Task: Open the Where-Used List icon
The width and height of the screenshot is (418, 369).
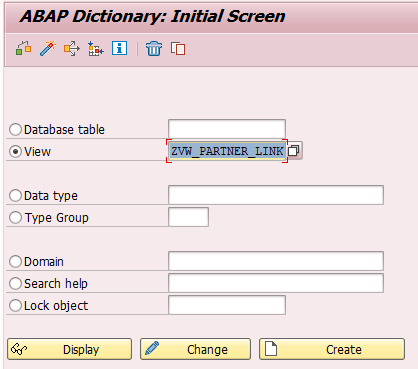Action: coord(72,49)
